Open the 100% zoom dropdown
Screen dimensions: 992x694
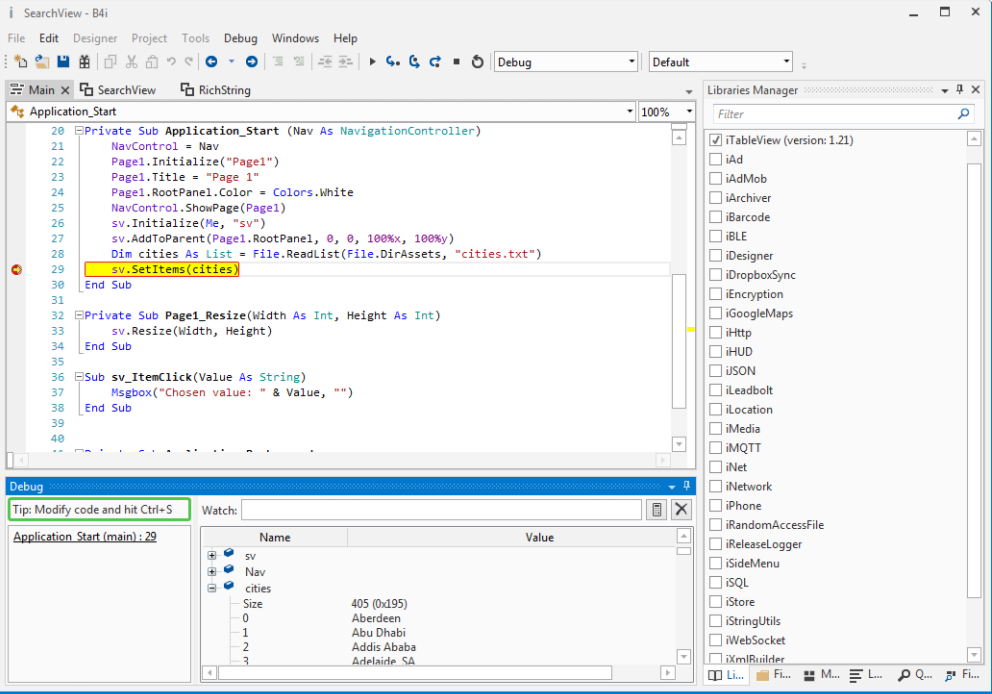666,111
